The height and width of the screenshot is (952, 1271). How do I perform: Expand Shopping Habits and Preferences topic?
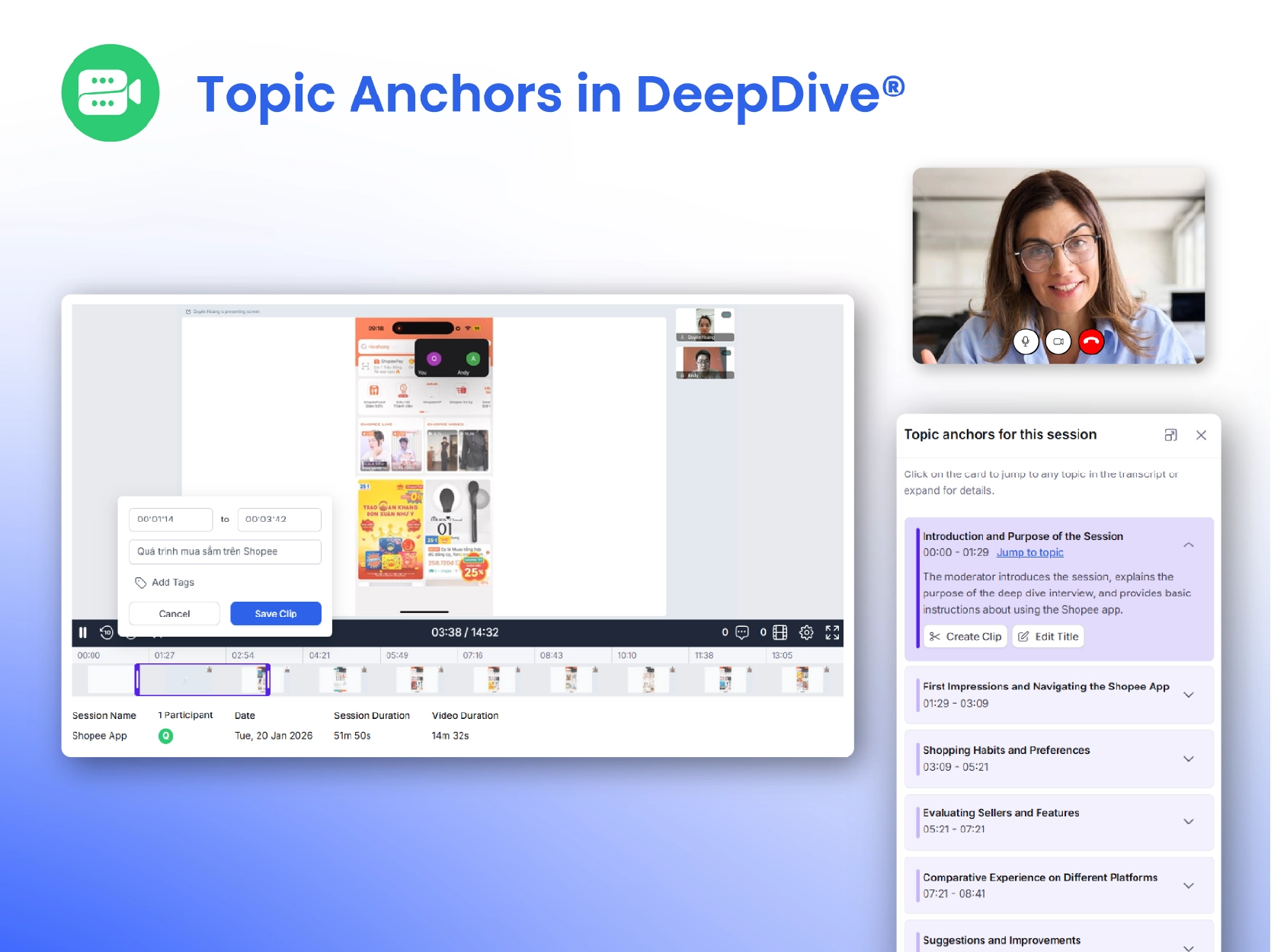tap(1188, 759)
